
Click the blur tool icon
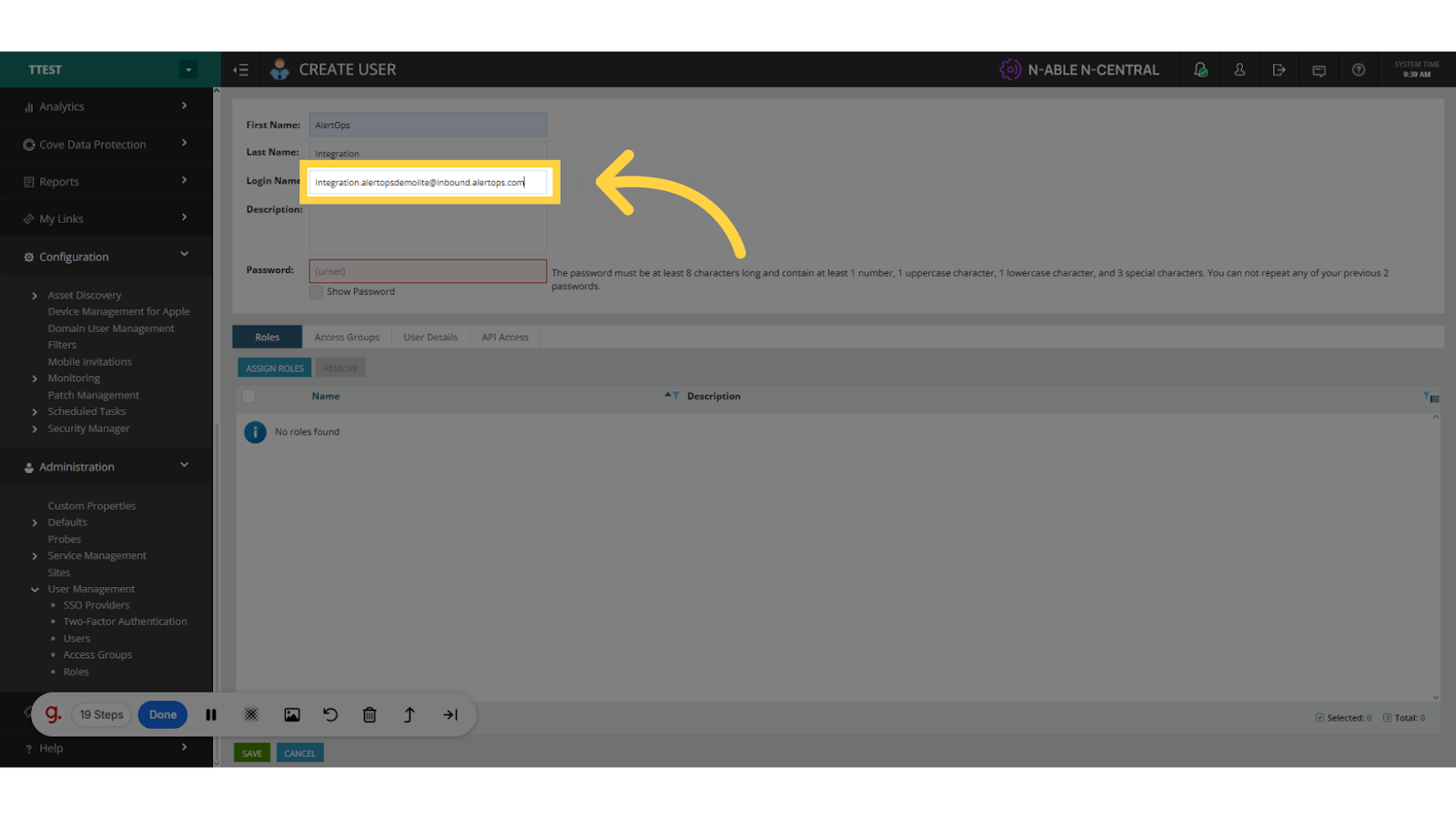251,715
